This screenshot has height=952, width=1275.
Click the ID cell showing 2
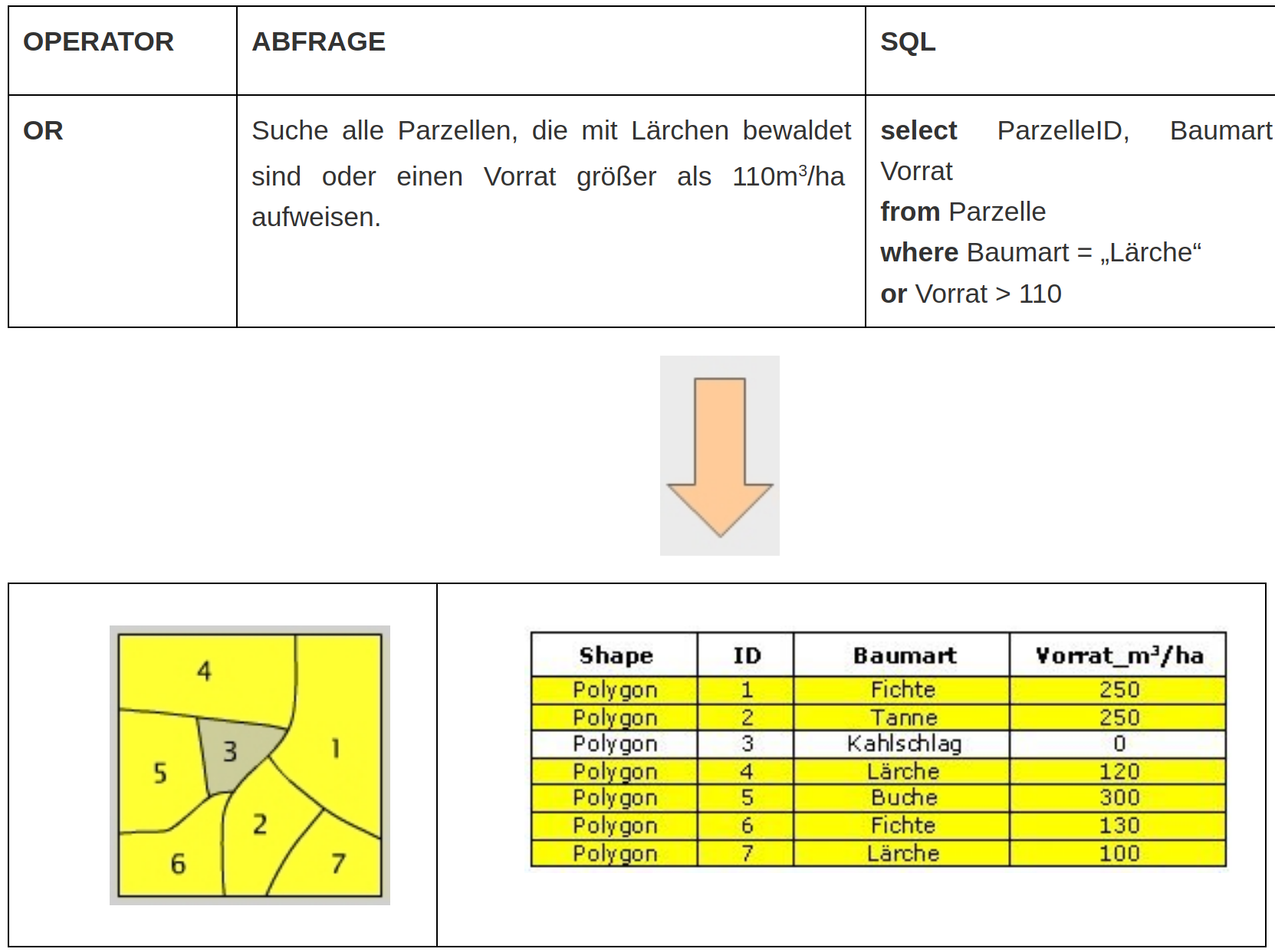click(x=746, y=717)
